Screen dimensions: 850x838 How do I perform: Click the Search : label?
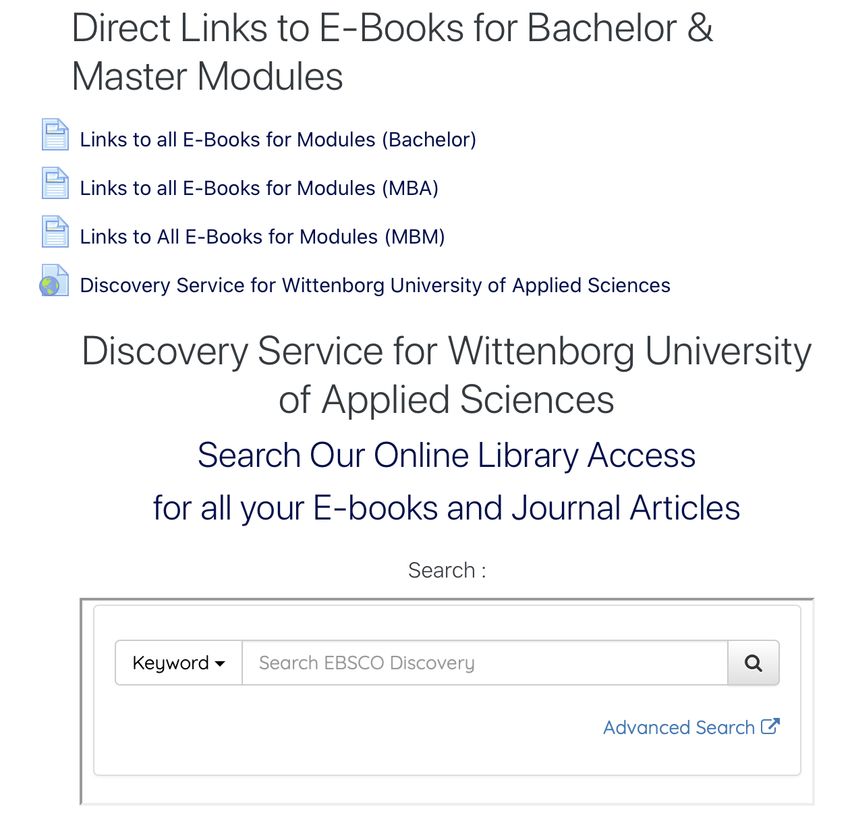447,570
